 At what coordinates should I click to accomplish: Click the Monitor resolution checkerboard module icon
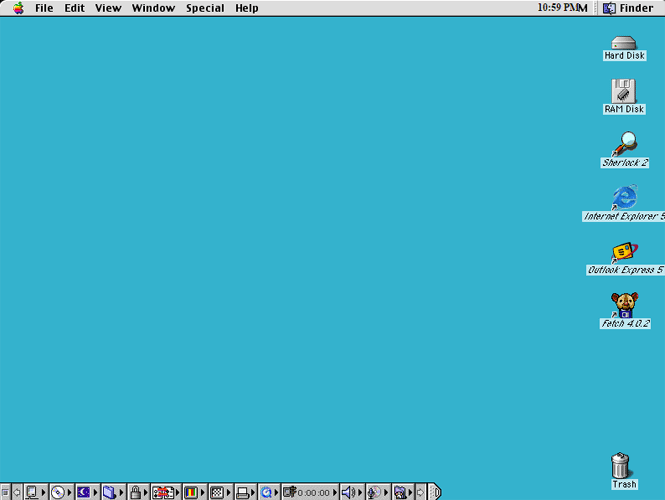(x=217, y=492)
